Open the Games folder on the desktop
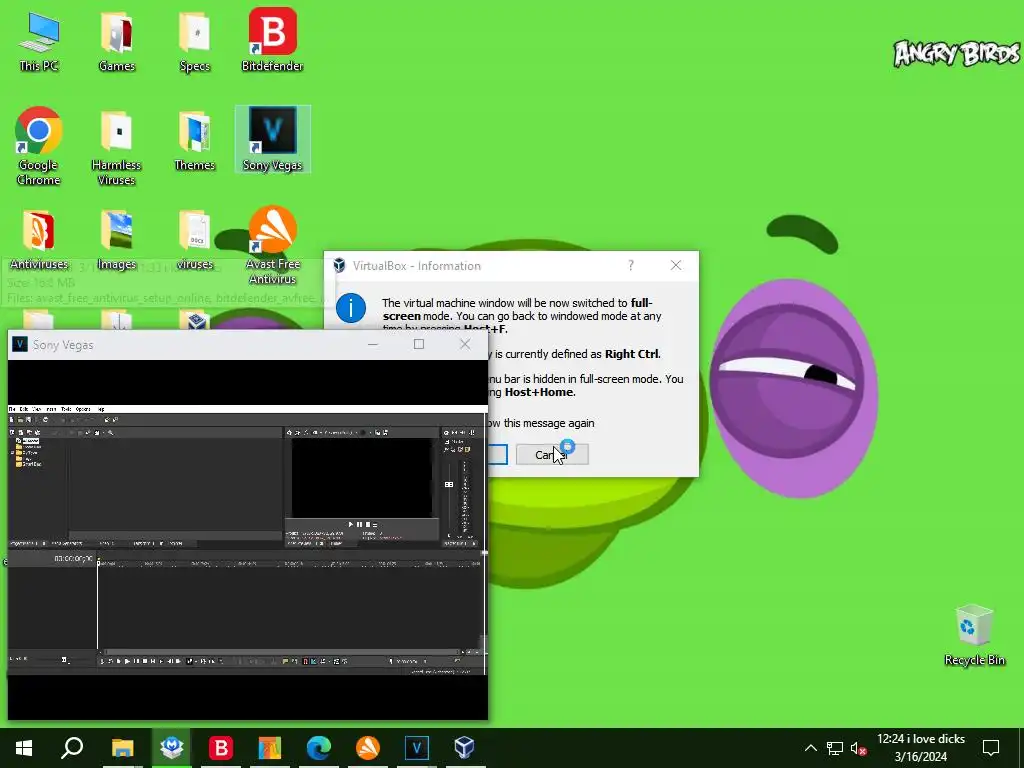1024x768 pixels. [116, 40]
